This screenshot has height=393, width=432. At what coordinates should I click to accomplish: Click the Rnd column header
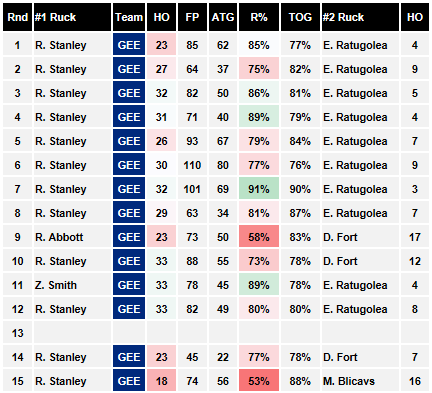18,17
